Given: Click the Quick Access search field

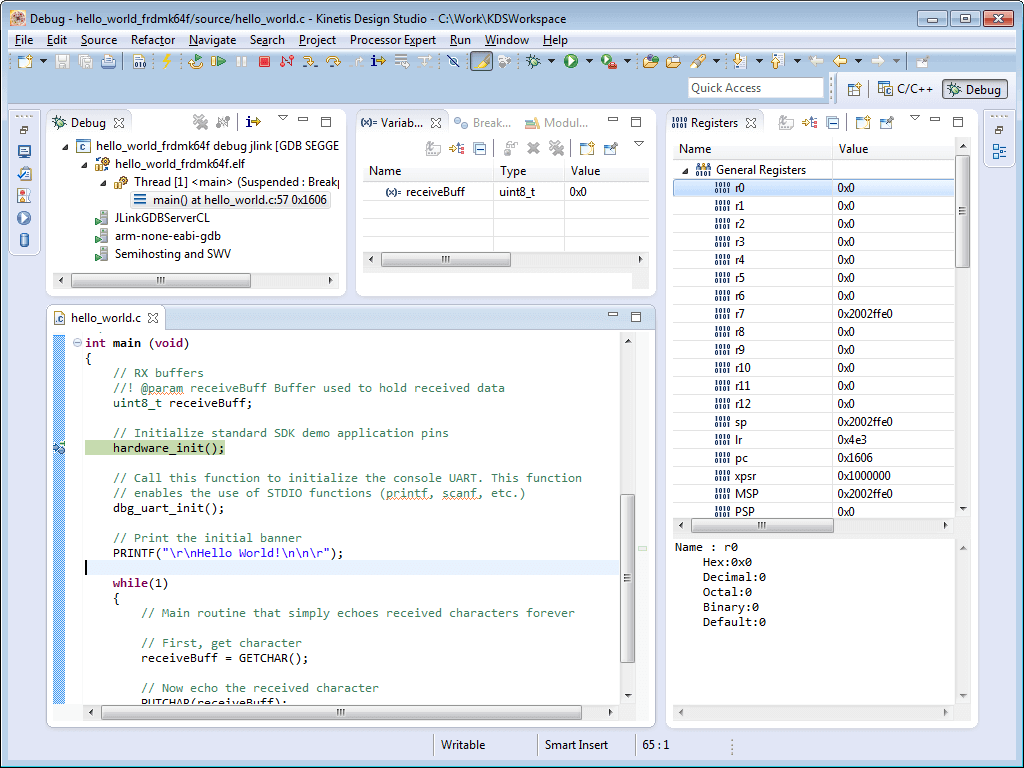Looking at the screenshot, I should [756, 88].
